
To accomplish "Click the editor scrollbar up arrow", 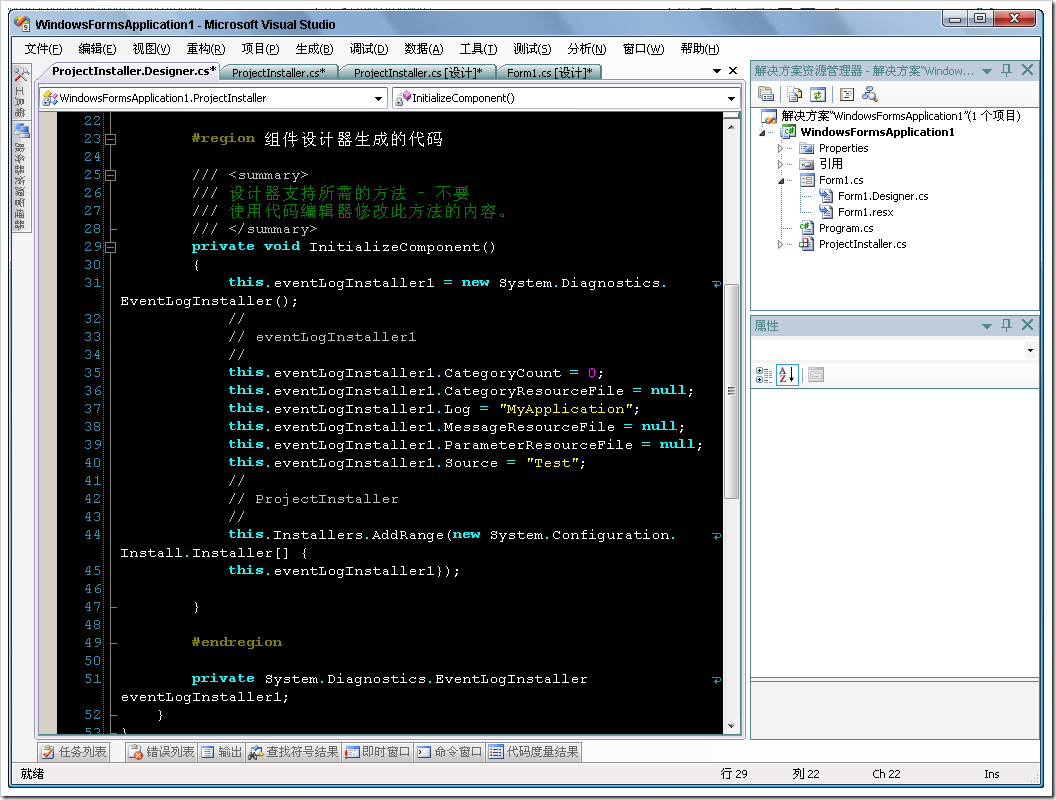I will (x=731, y=127).
